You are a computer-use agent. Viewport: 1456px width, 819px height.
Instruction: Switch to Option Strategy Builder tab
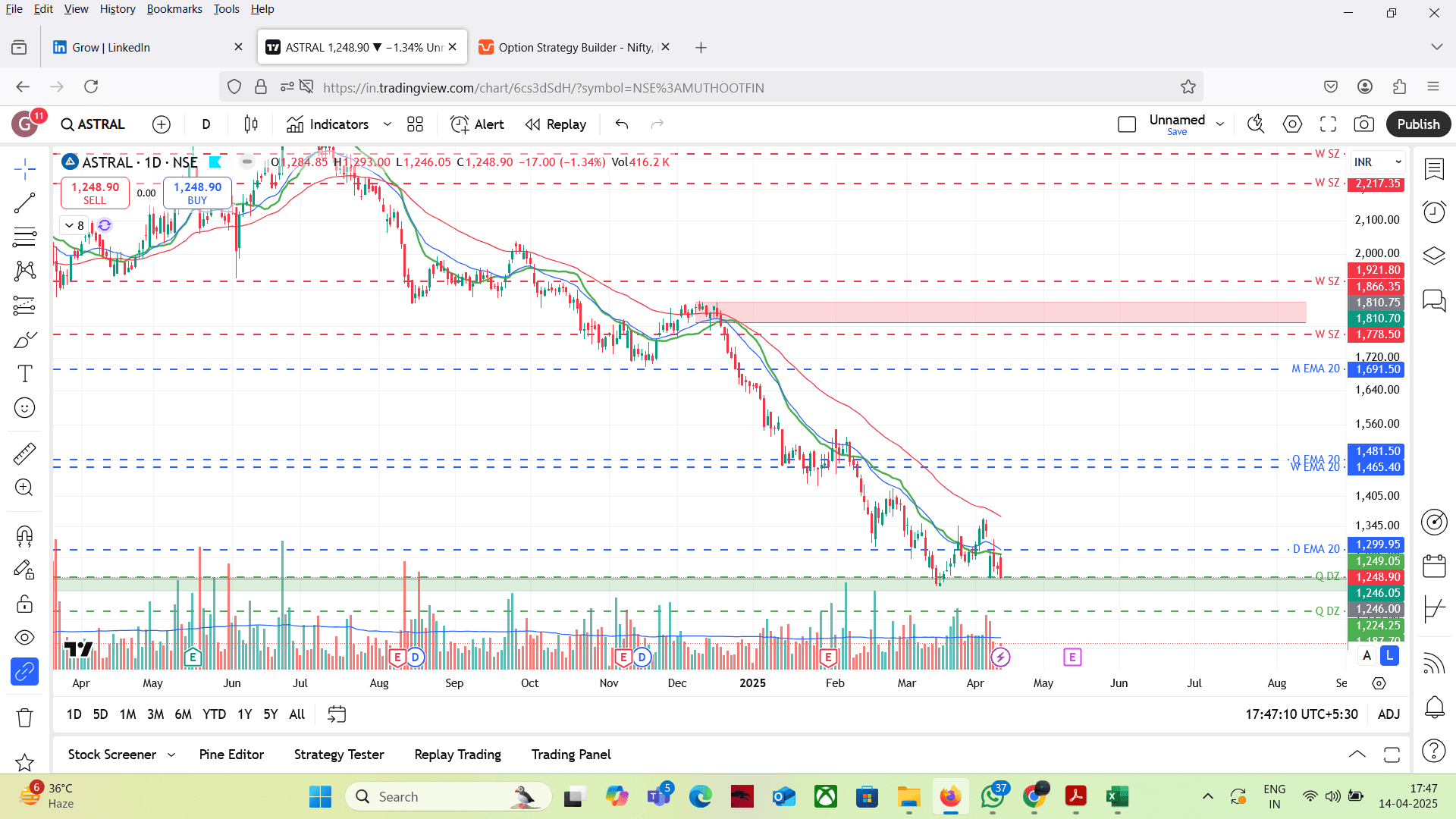point(575,47)
